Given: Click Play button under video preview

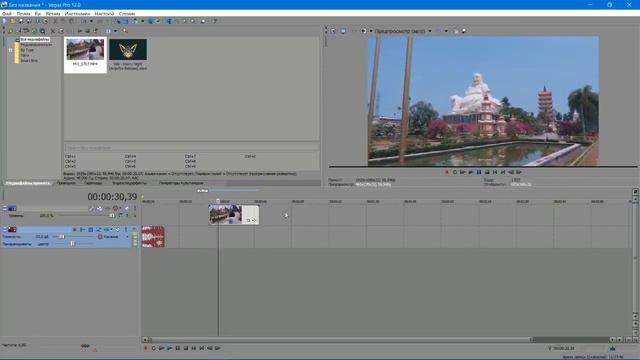Looking at the screenshot, I should 471,172.
